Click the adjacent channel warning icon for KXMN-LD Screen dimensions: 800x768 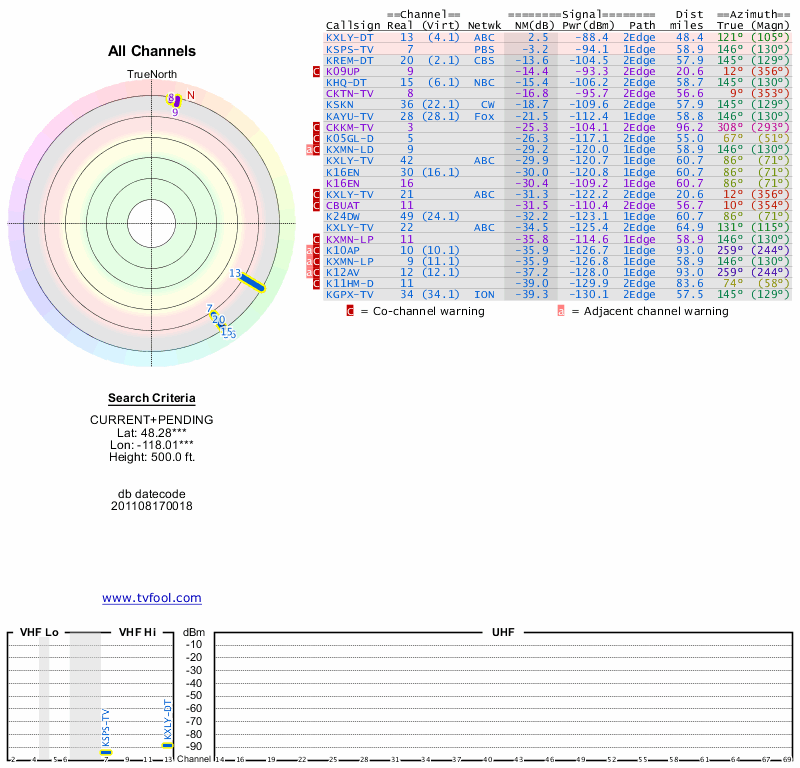click(310, 150)
